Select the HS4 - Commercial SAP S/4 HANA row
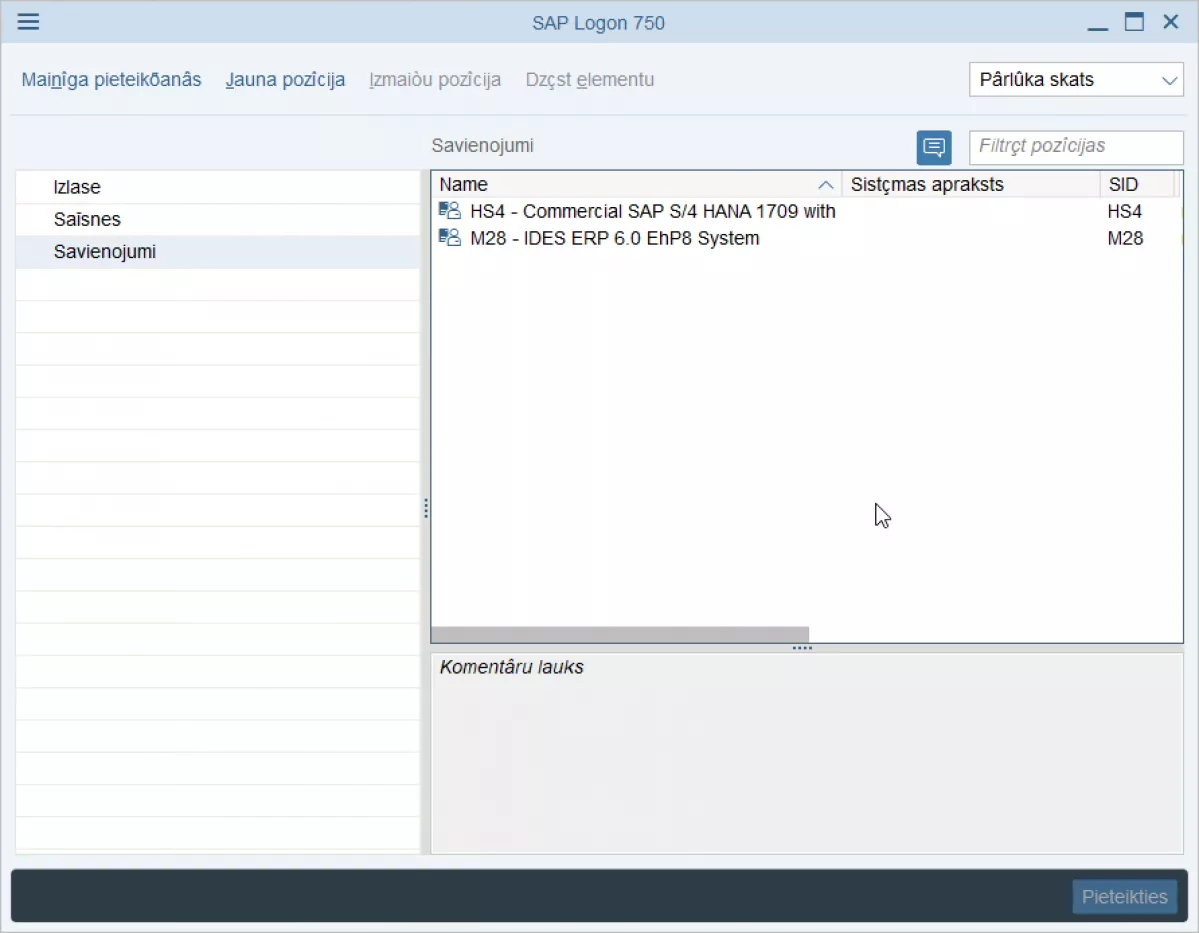Image resolution: width=1199 pixels, height=933 pixels. (x=807, y=211)
